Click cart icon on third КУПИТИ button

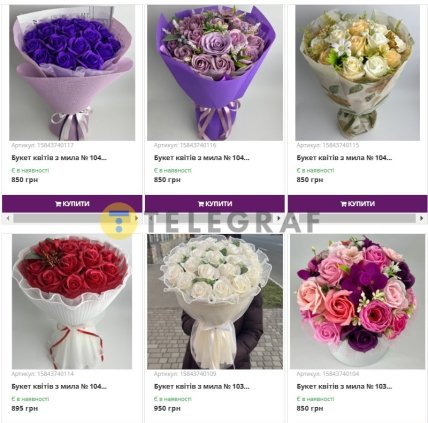click(343, 204)
